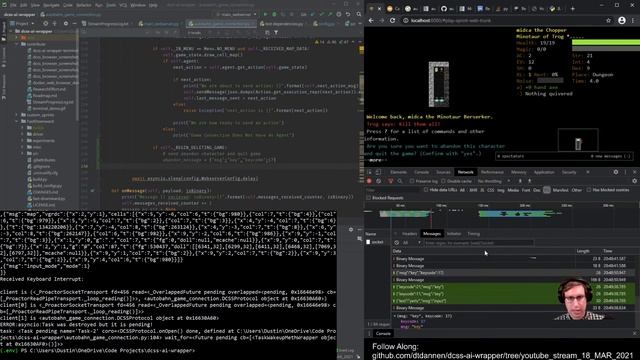640x360 pixels.
Task: Collapse the dcss-ai-wrapper root folder
Action: (x=12, y=31)
